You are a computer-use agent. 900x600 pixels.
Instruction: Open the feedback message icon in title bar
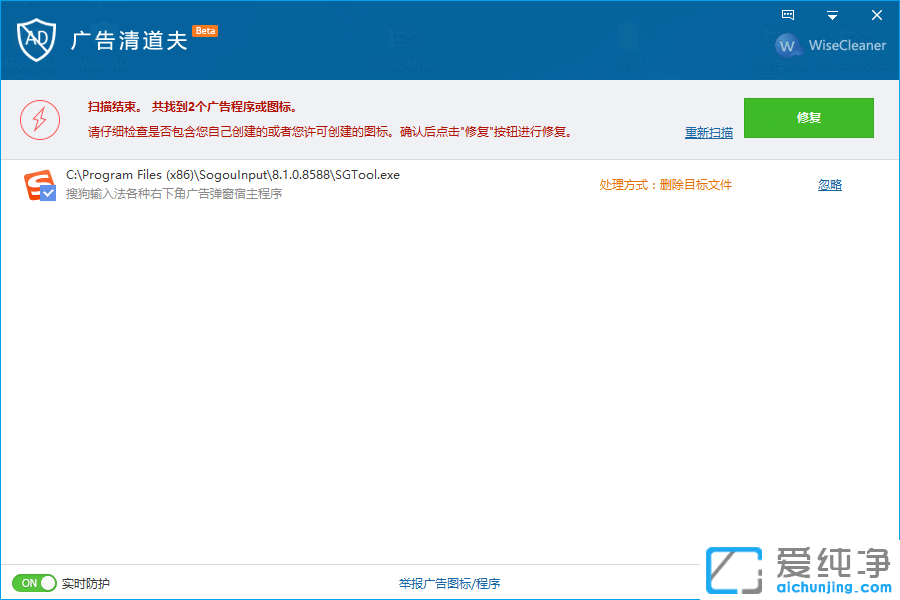(788, 15)
